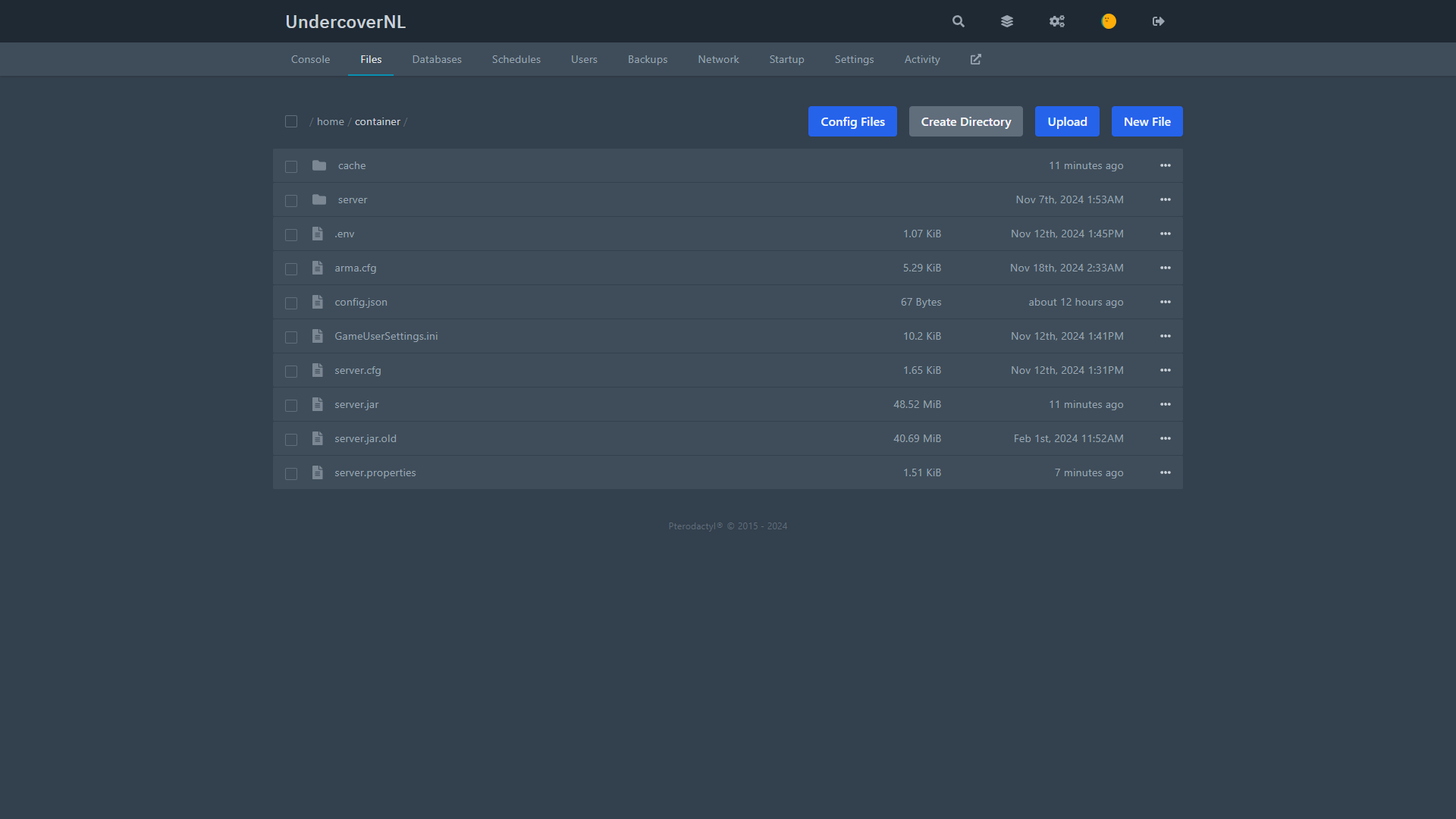1456x819 pixels.
Task: Open the cache folder icon
Action: (319, 165)
